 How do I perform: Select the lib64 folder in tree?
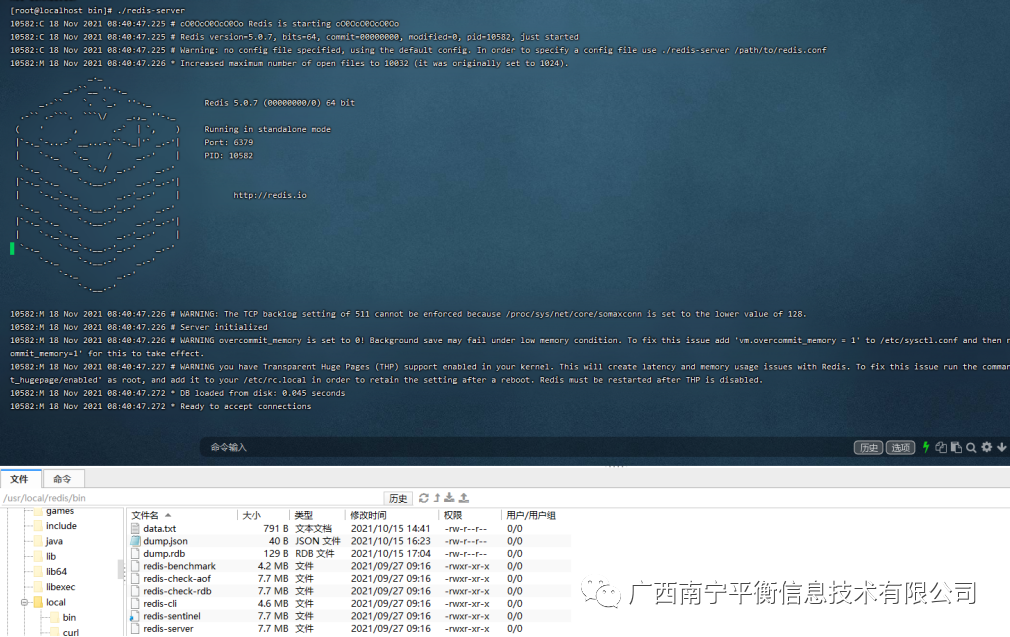coord(56,571)
